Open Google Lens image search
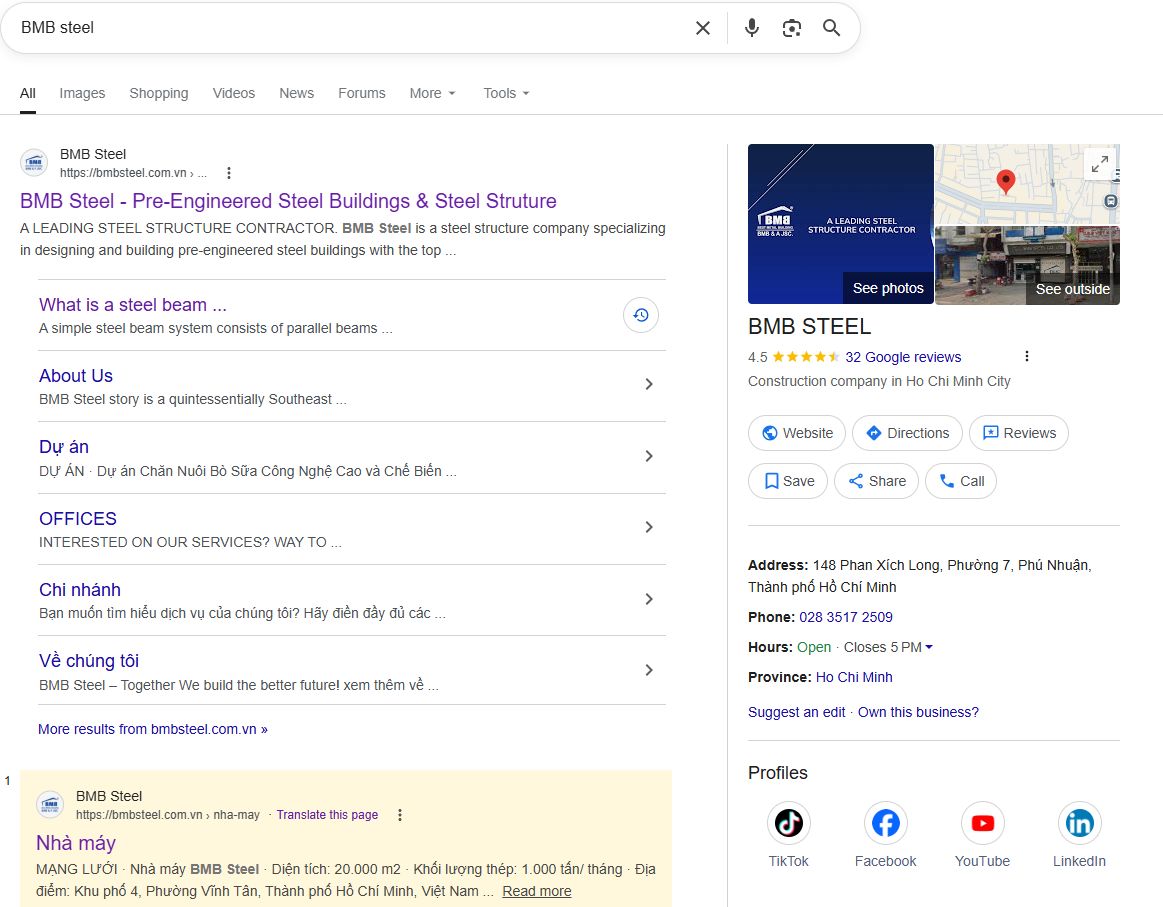Image resolution: width=1163 pixels, height=907 pixels. pos(791,28)
